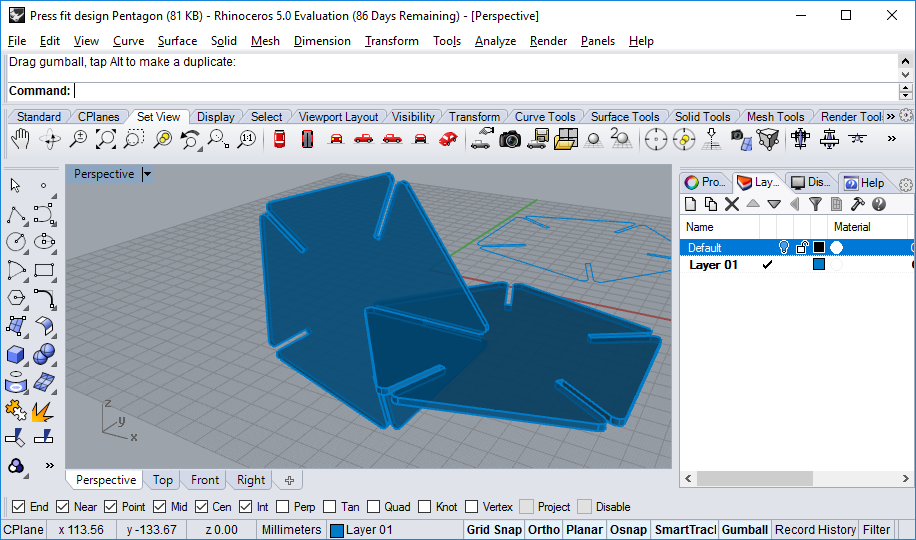
Task: Click the New Sublayer icon
Action: click(711, 203)
